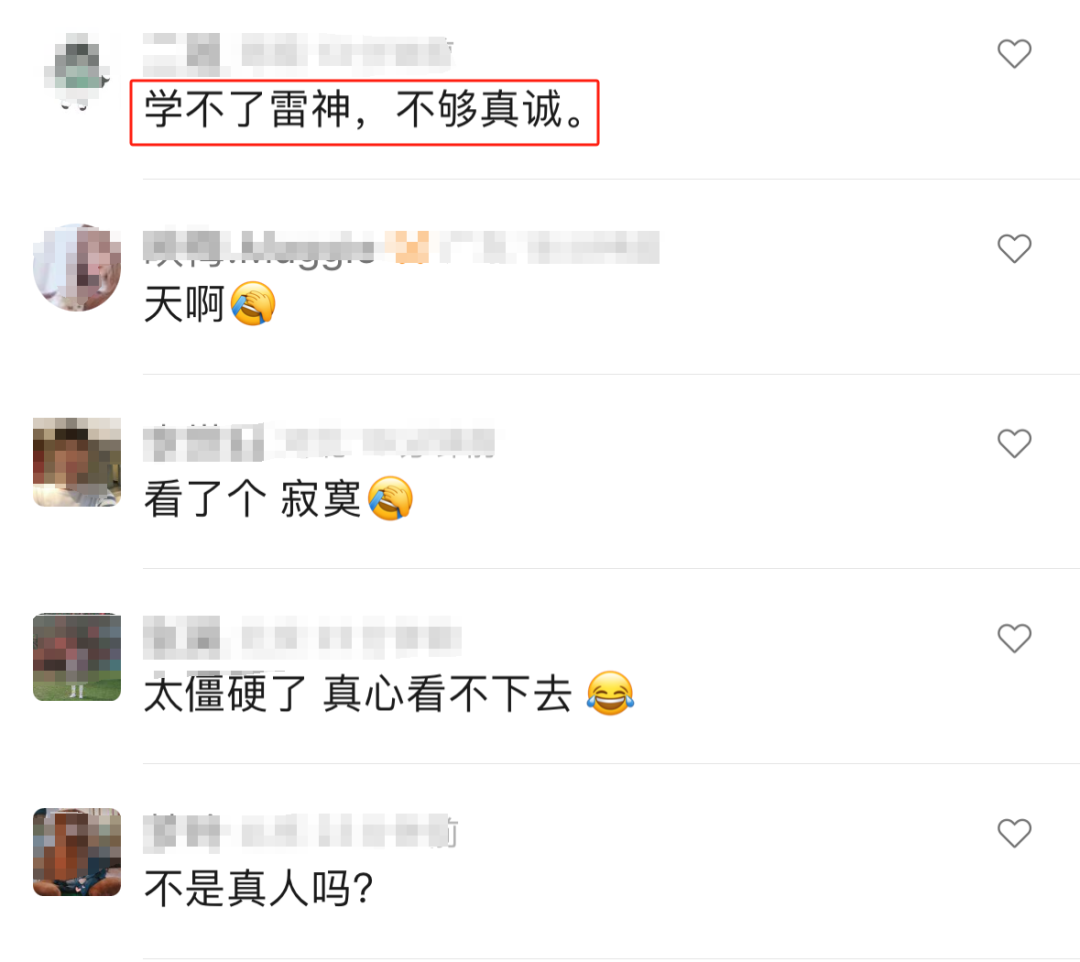
Task: Select the highlighted comment '学不了雷神，不够真诚。'
Action: coord(364,112)
